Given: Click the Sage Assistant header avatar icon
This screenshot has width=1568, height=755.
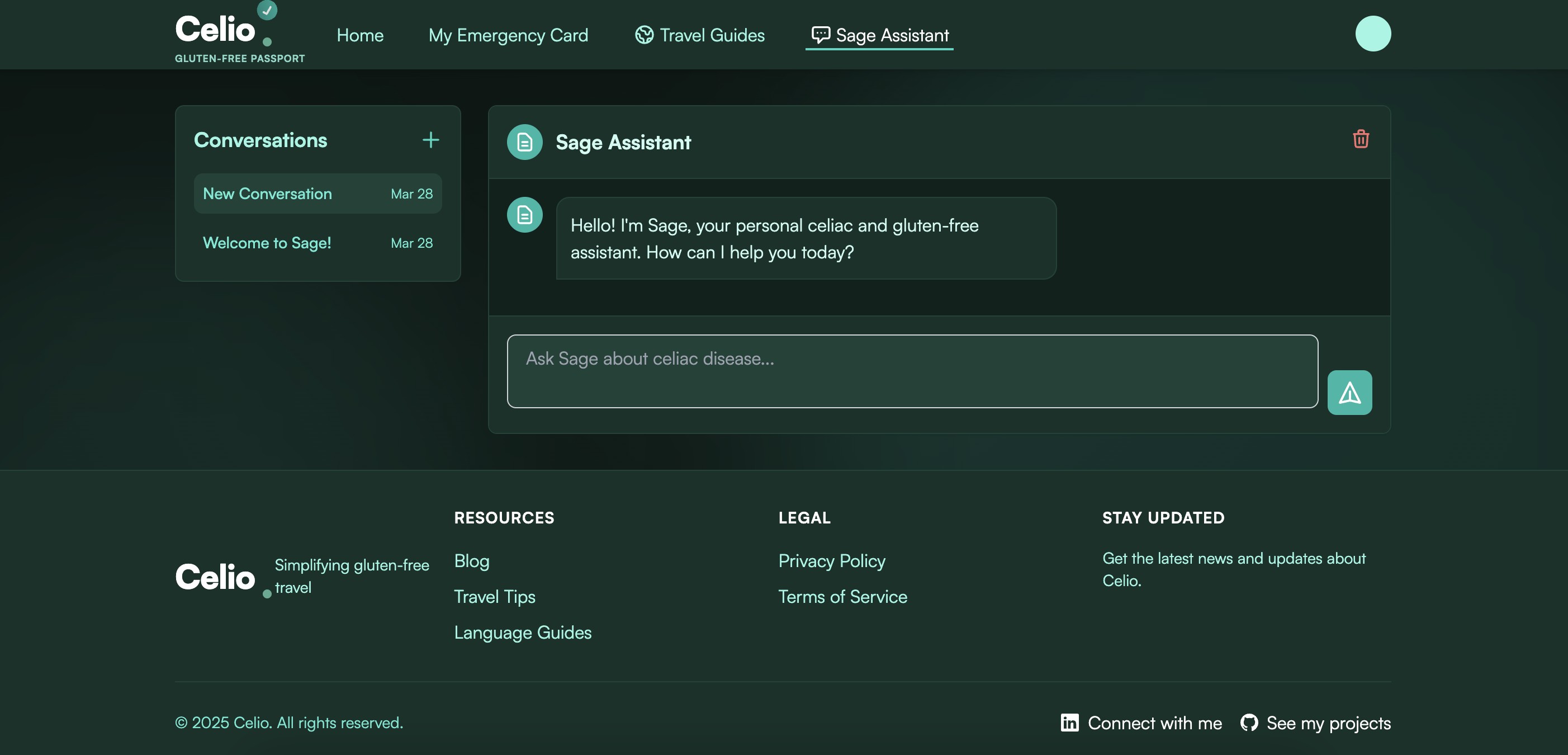Looking at the screenshot, I should click(x=524, y=141).
